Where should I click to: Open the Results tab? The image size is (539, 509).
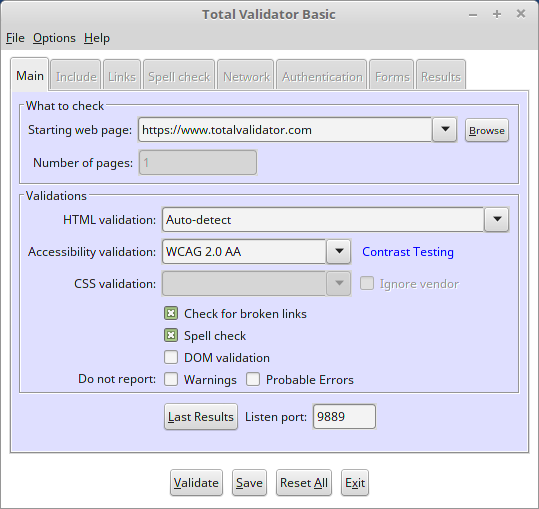point(441,76)
